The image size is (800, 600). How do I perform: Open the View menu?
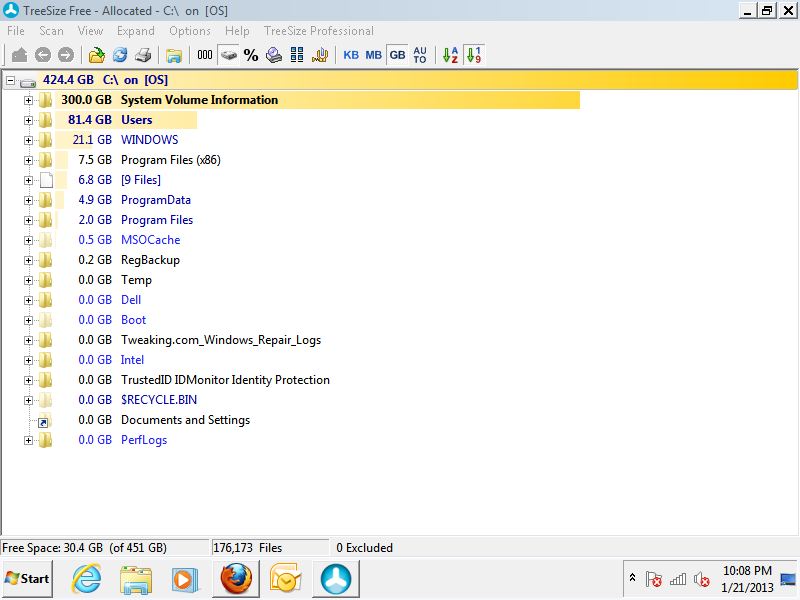click(90, 31)
